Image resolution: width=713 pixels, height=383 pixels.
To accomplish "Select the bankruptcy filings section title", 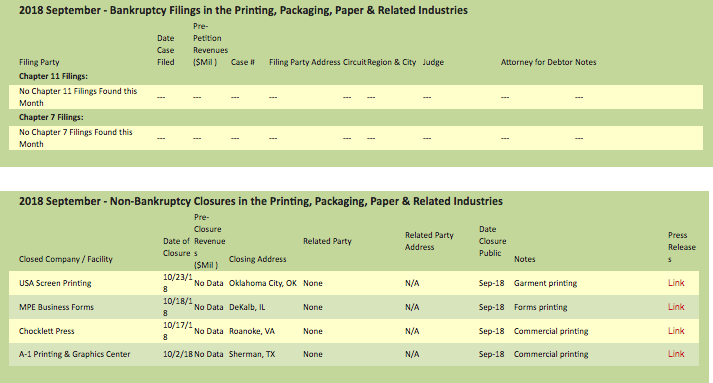I will click(243, 10).
